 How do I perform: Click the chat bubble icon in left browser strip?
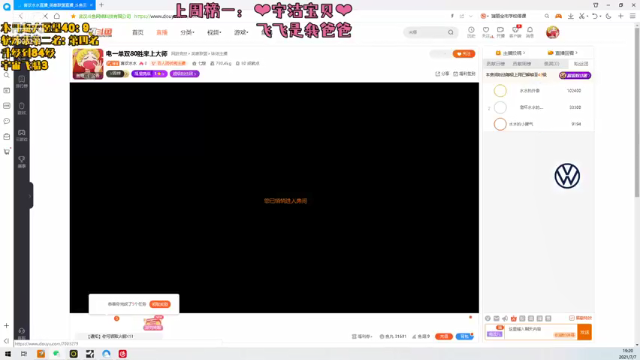[x=7, y=121]
